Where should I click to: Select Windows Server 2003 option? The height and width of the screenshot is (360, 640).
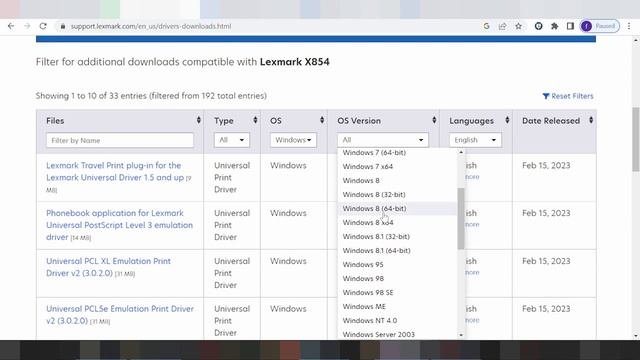click(x=397, y=334)
